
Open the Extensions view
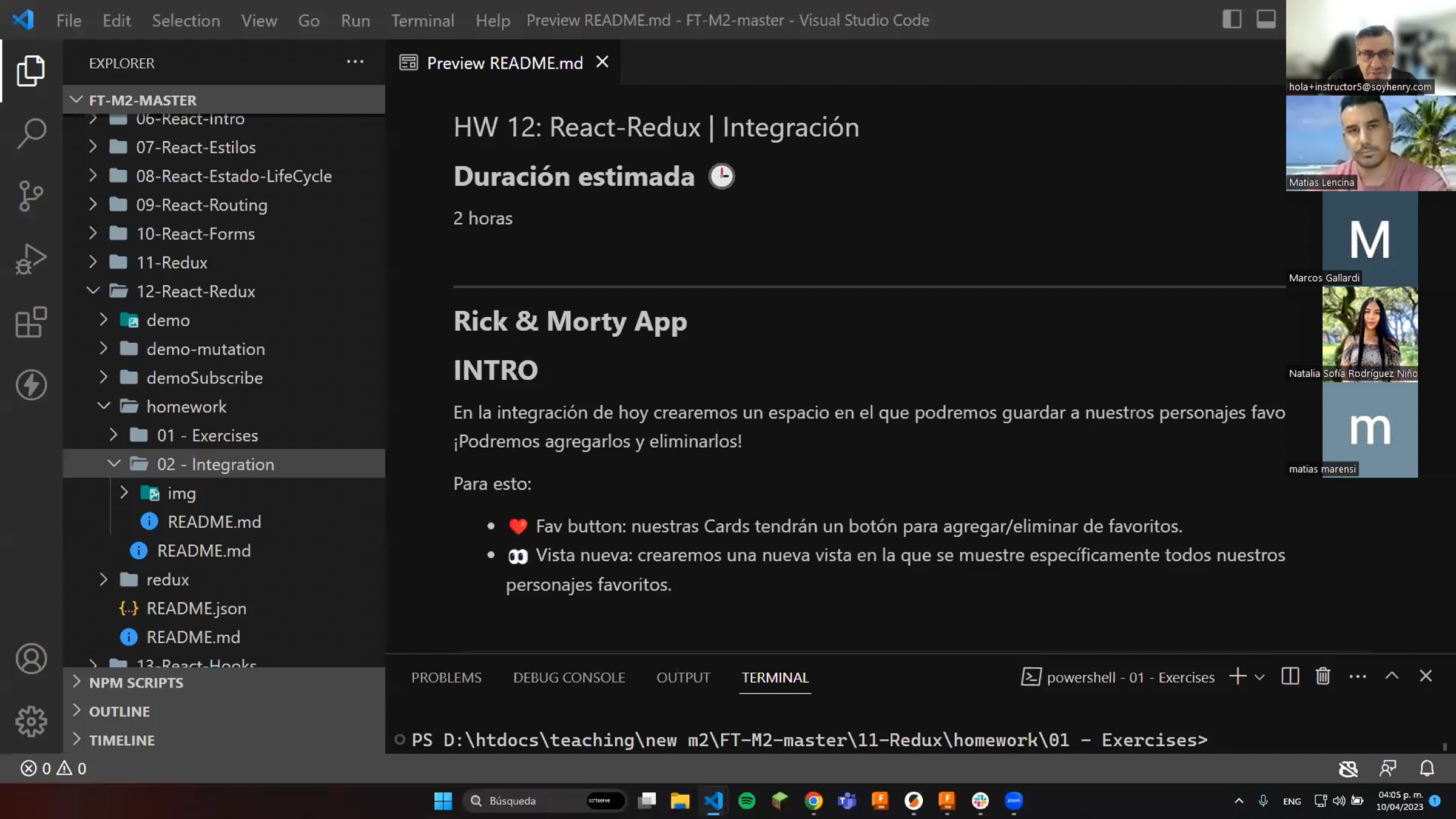31,322
